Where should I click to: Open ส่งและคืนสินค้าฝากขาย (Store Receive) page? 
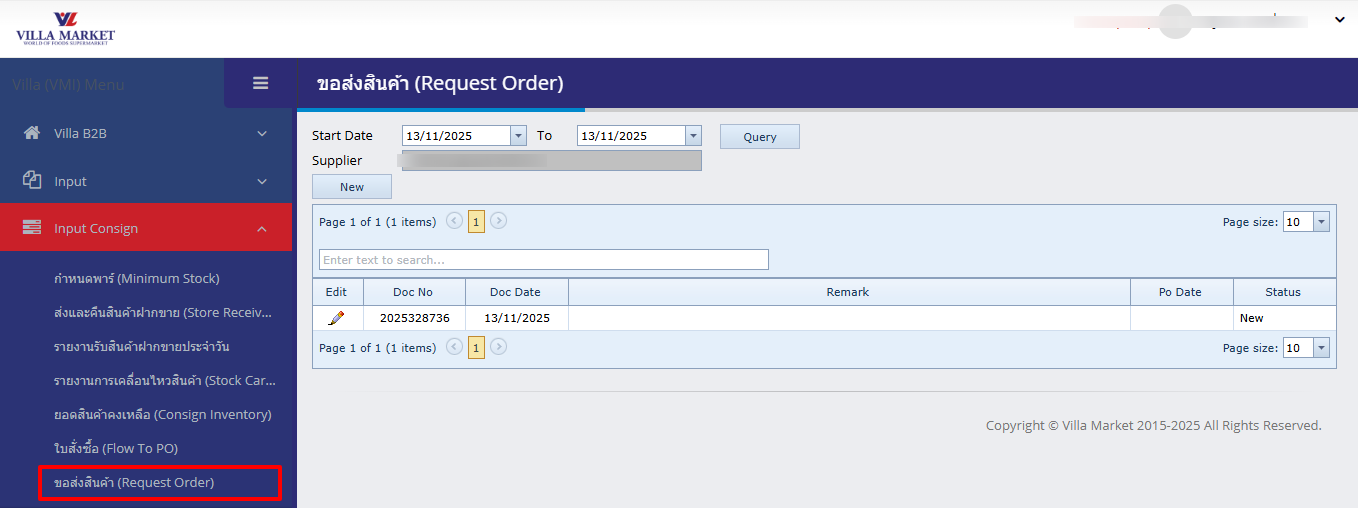(165, 312)
